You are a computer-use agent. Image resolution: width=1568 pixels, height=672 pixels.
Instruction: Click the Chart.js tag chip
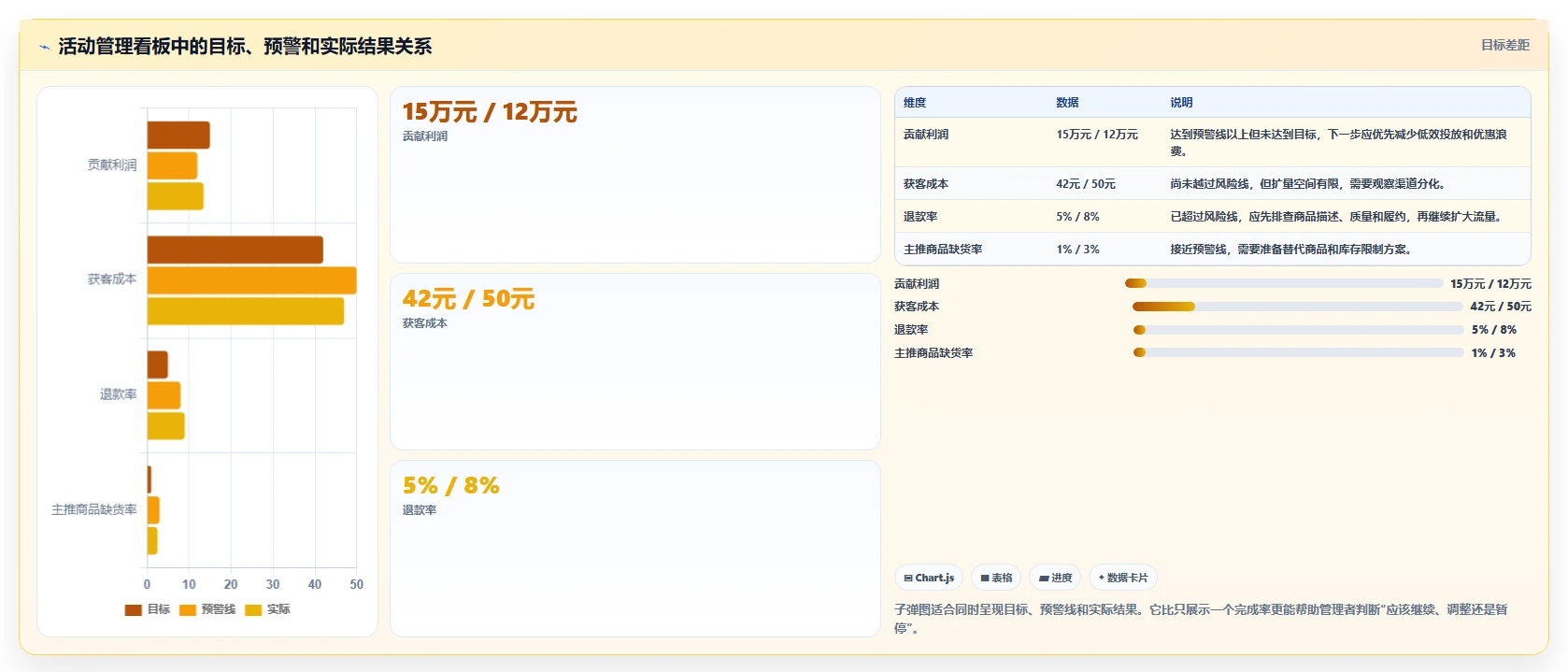pyautogui.click(x=929, y=578)
